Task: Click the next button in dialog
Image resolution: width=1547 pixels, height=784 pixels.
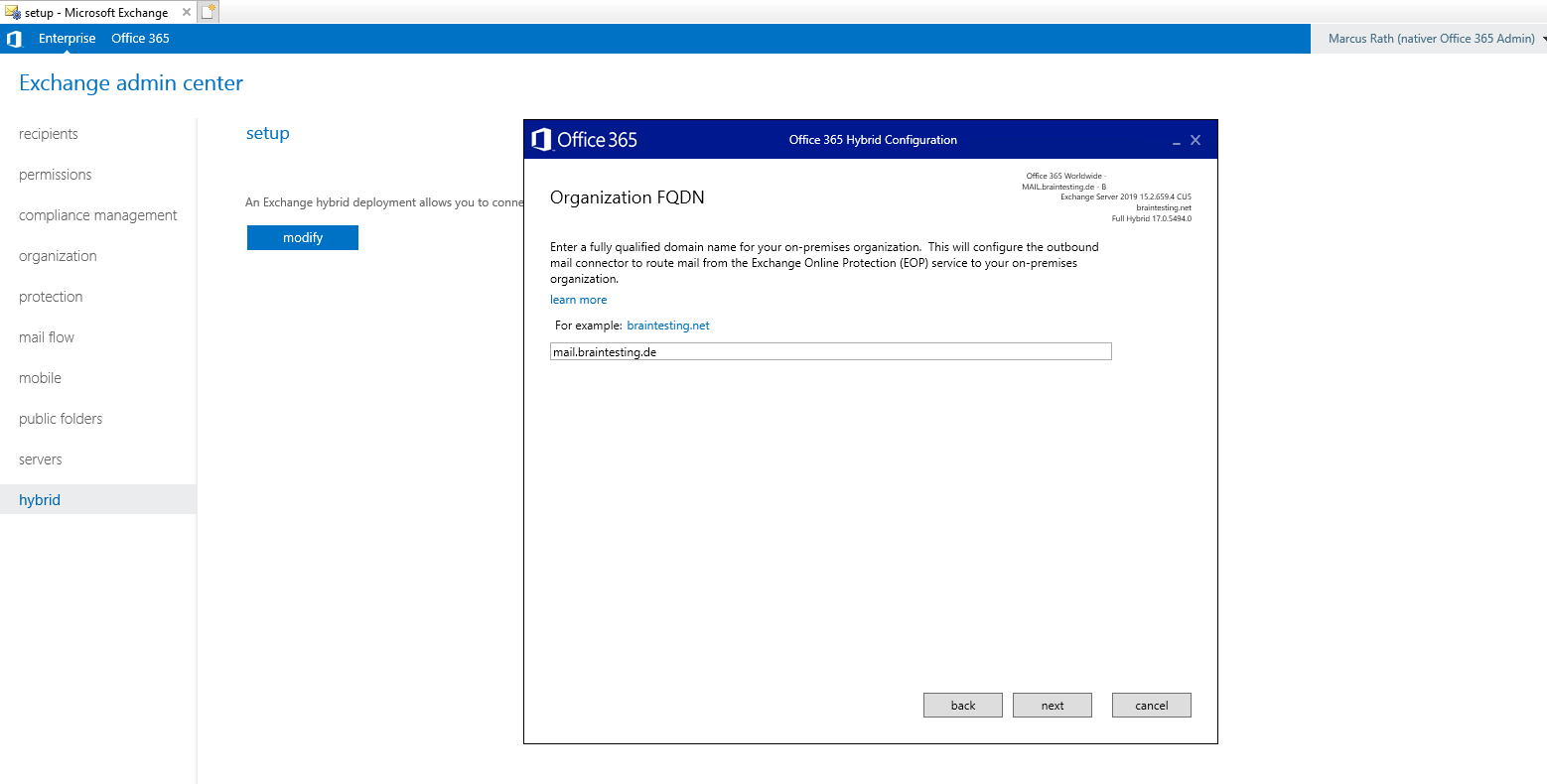Action: point(1053,706)
